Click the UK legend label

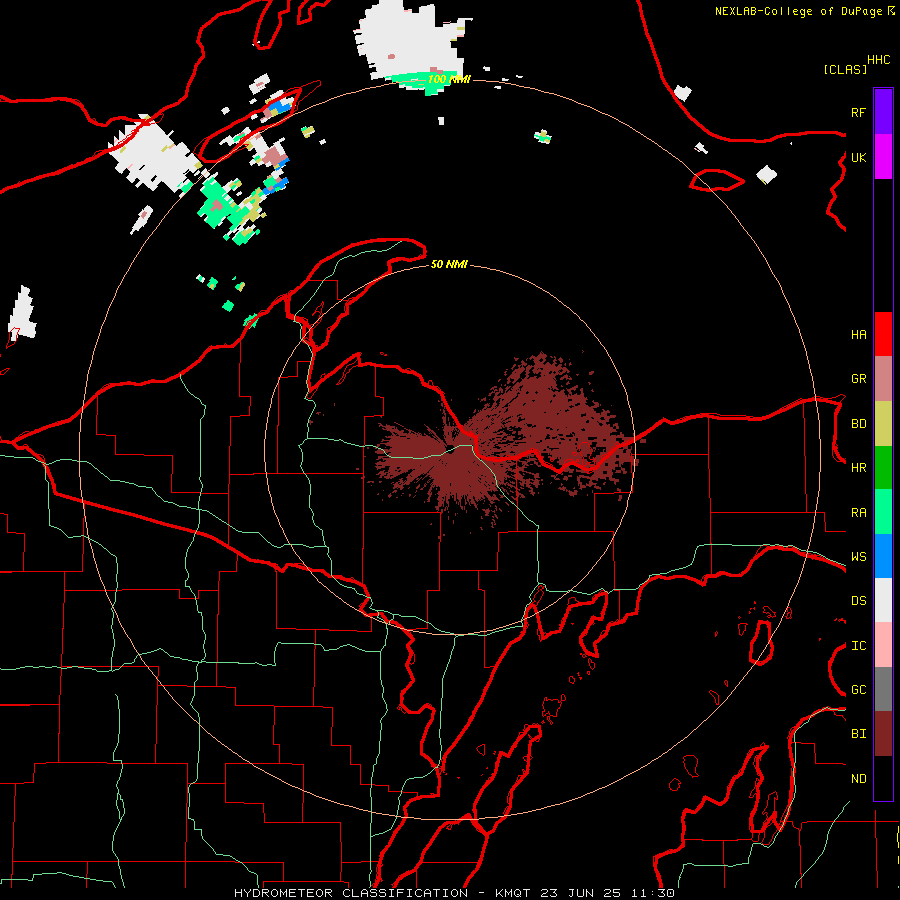(858, 158)
